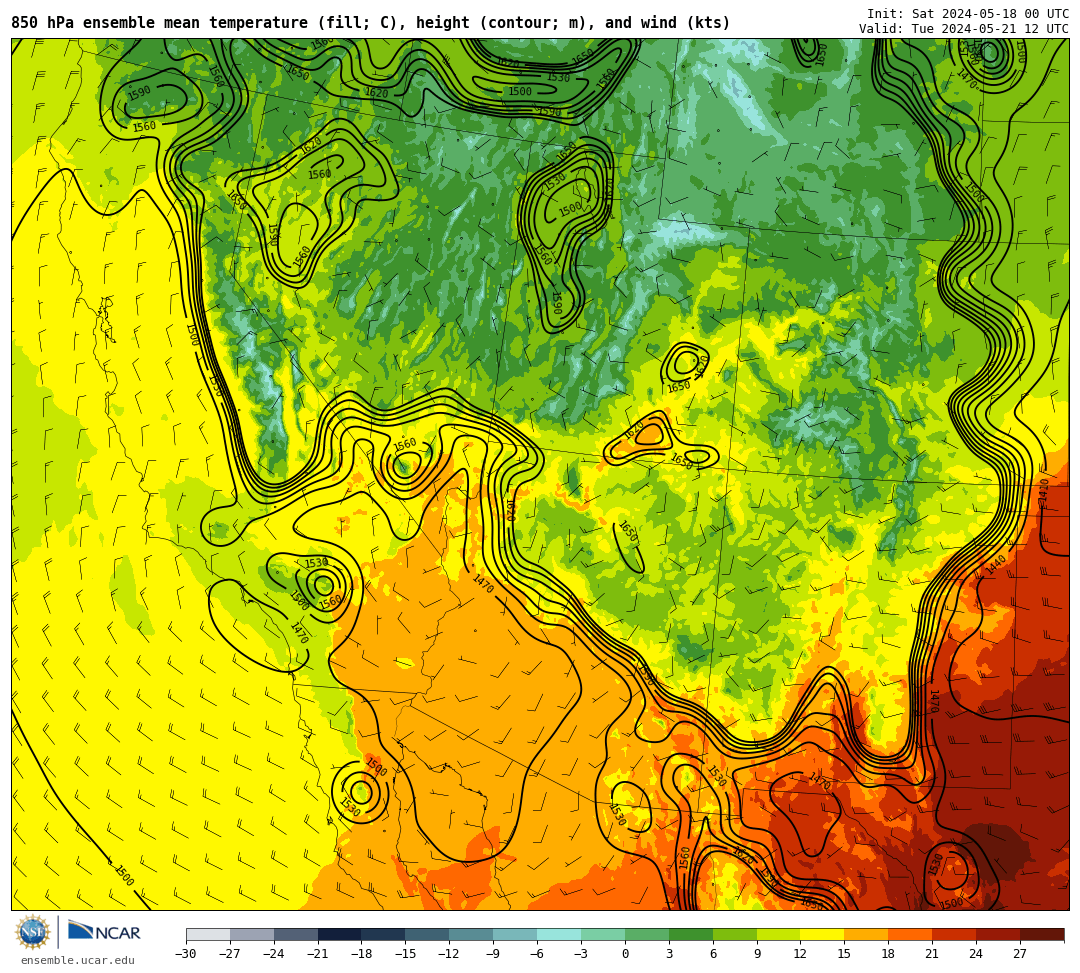Click the 1440 height contour label
The width and height of the screenshot is (1080, 973).
click(x=997, y=565)
